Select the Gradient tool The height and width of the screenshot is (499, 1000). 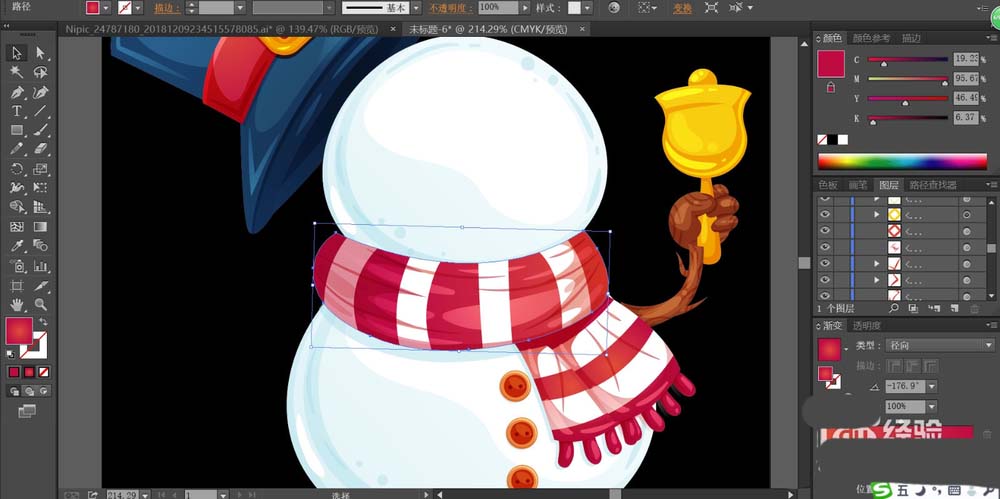[40, 227]
